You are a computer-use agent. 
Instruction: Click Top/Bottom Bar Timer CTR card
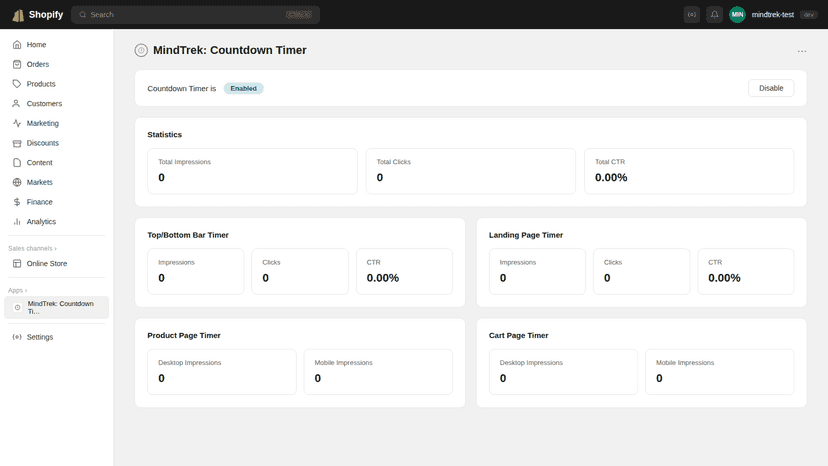tap(404, 272)
